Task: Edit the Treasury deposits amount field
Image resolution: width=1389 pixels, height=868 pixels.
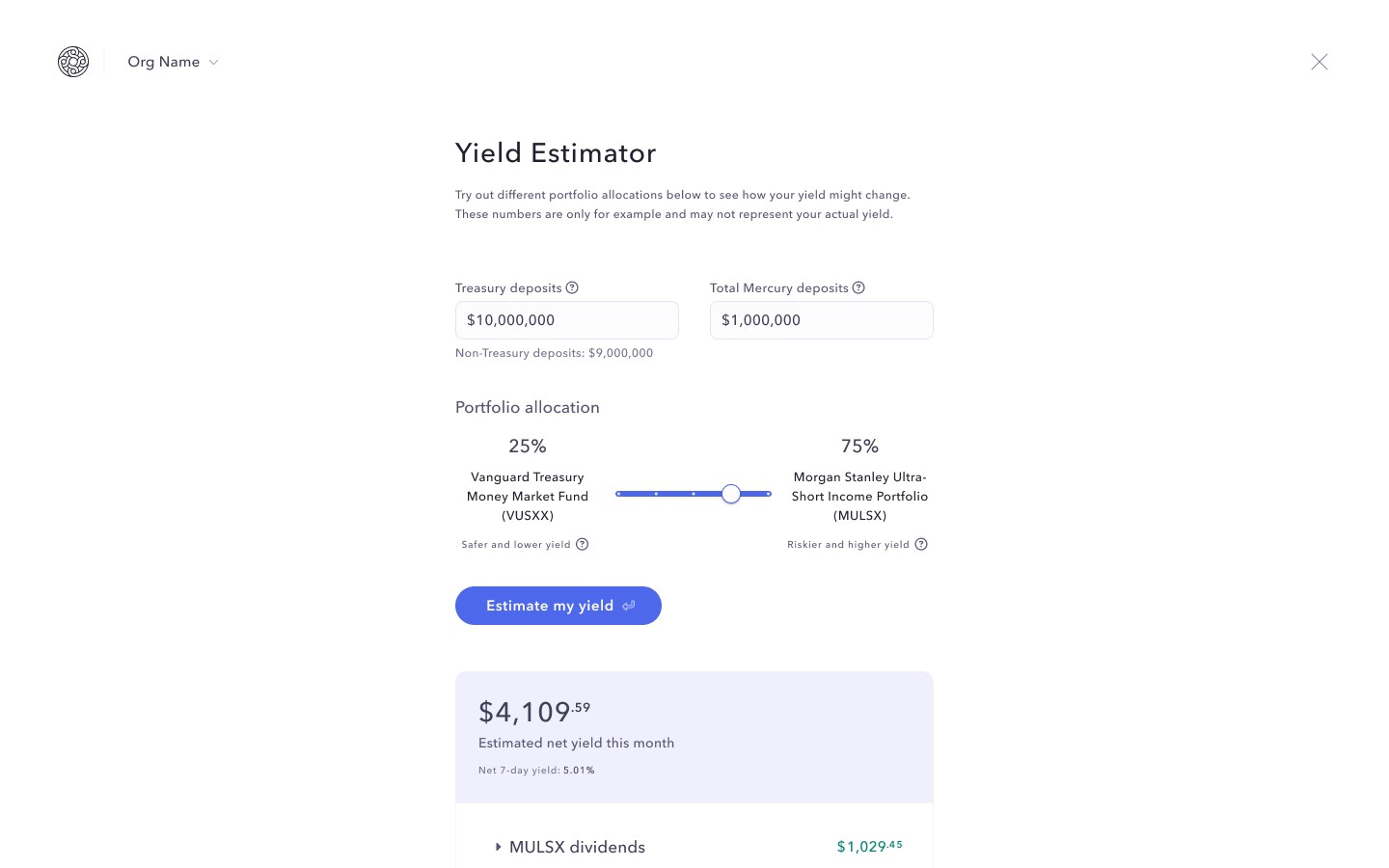Action: tap(567, 320)
